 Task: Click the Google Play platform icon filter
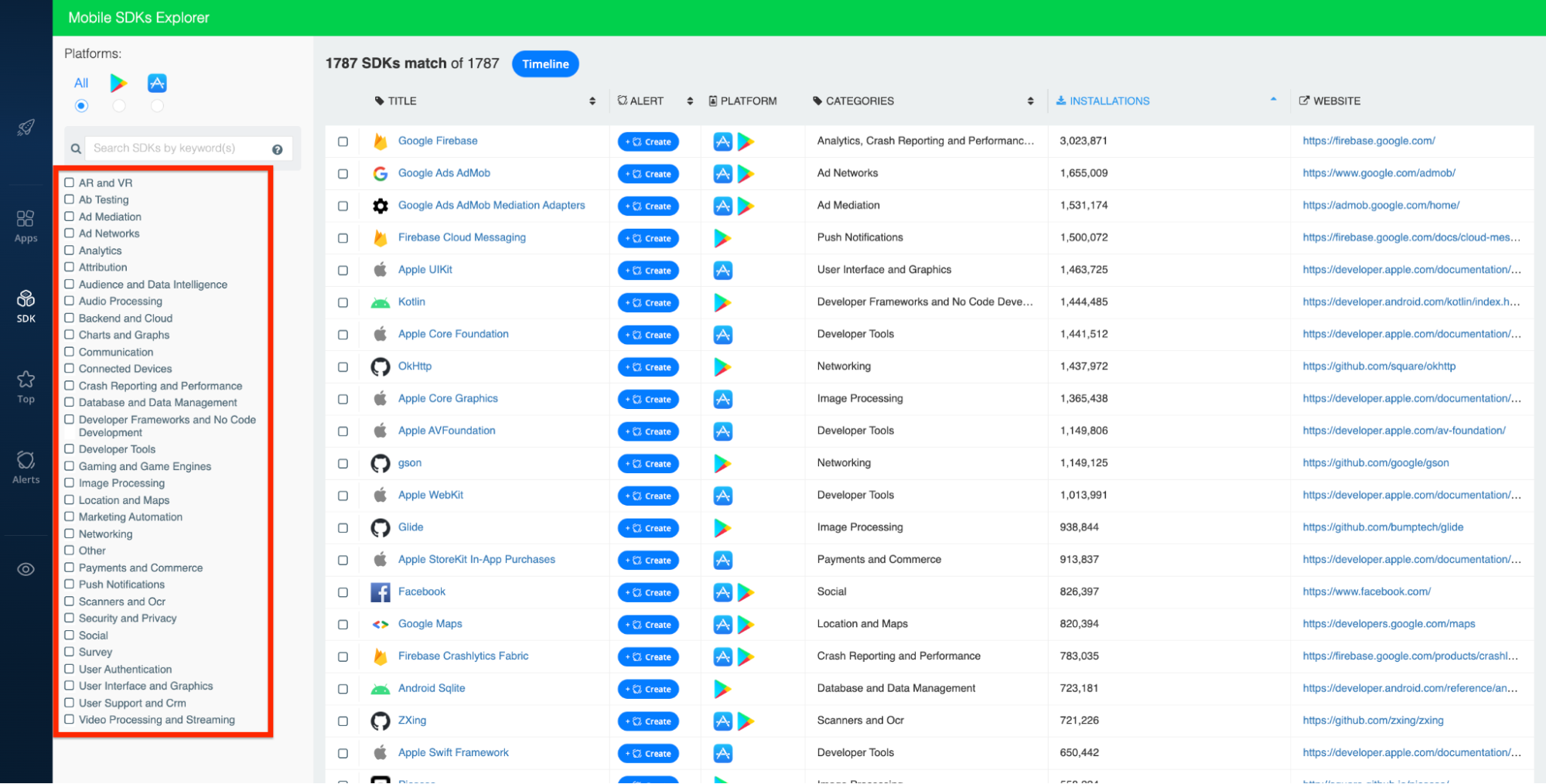tap(118, 83)
